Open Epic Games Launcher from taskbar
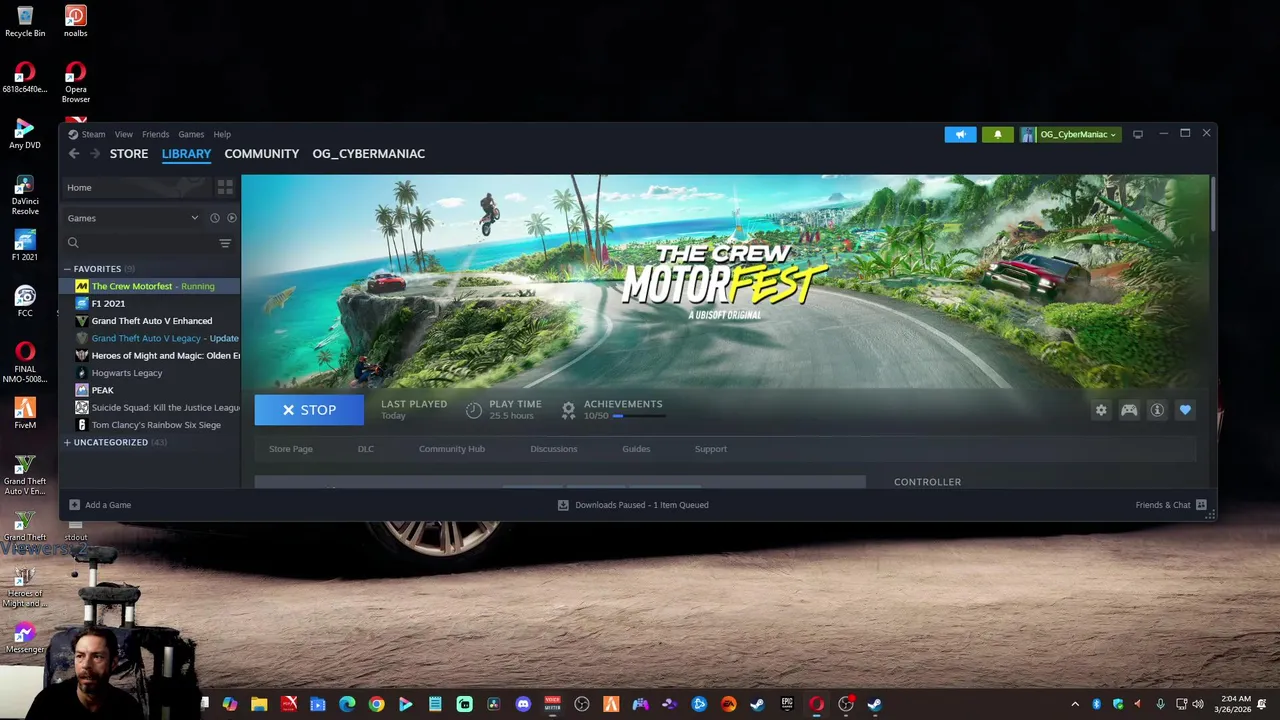Image resolution: width=1280 pixels, height=720 pixels. 787,704
